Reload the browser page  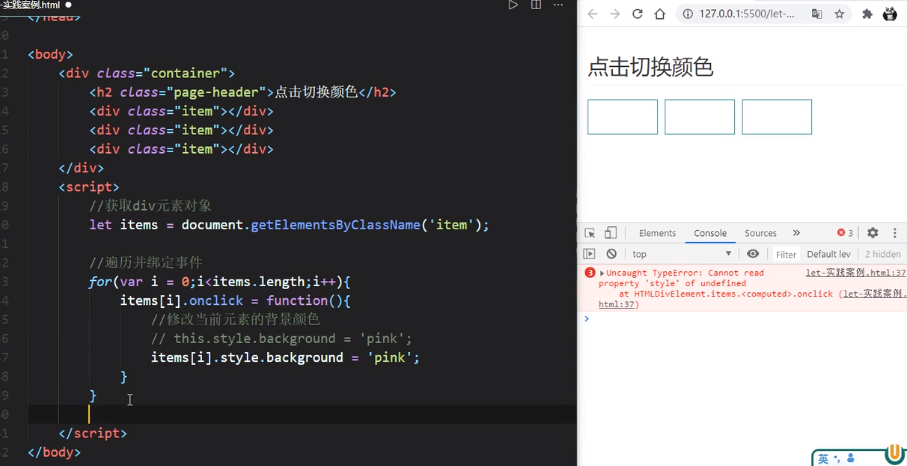point(637,14)
